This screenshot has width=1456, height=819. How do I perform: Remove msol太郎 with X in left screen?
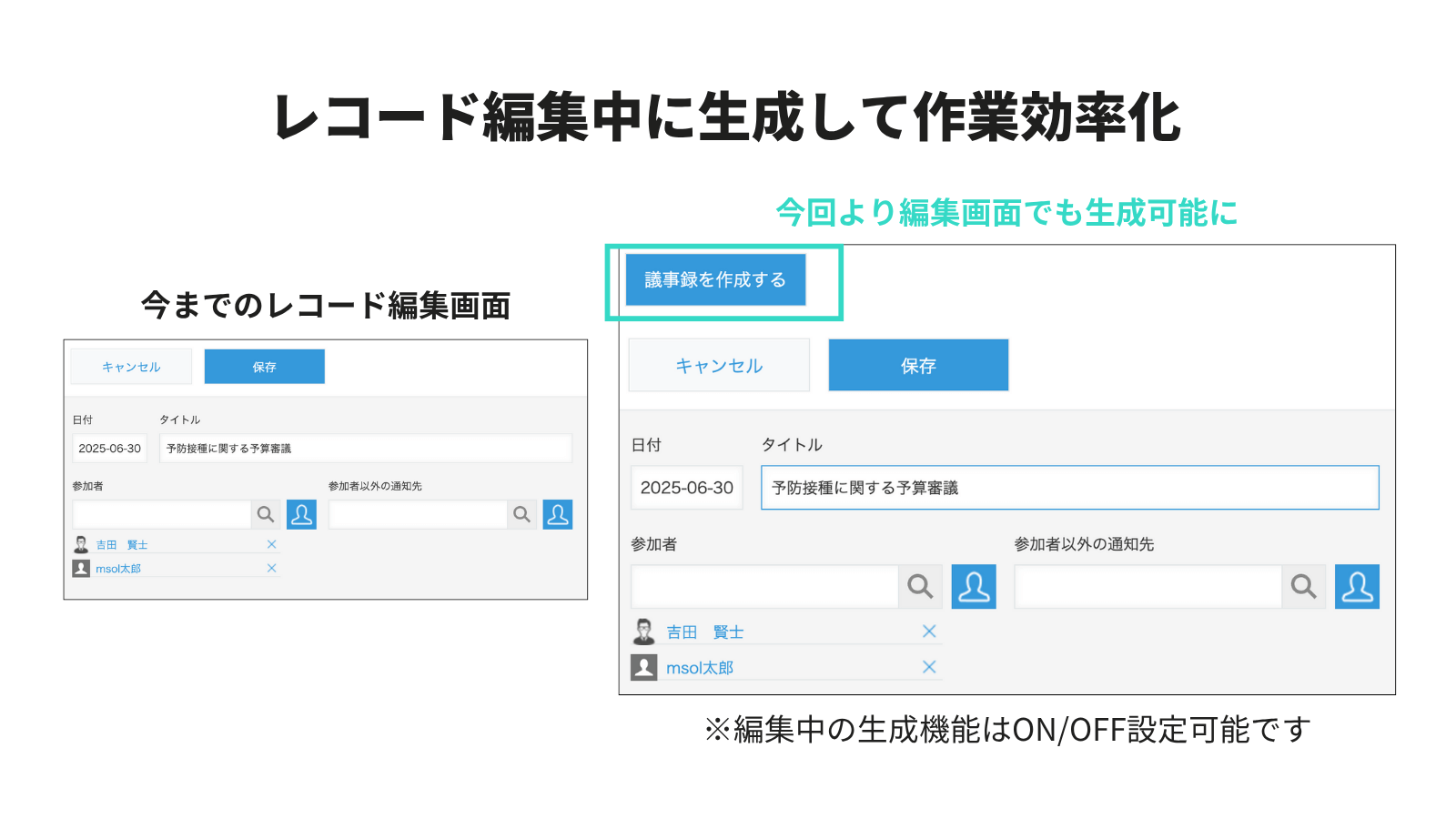pos(271,568)
